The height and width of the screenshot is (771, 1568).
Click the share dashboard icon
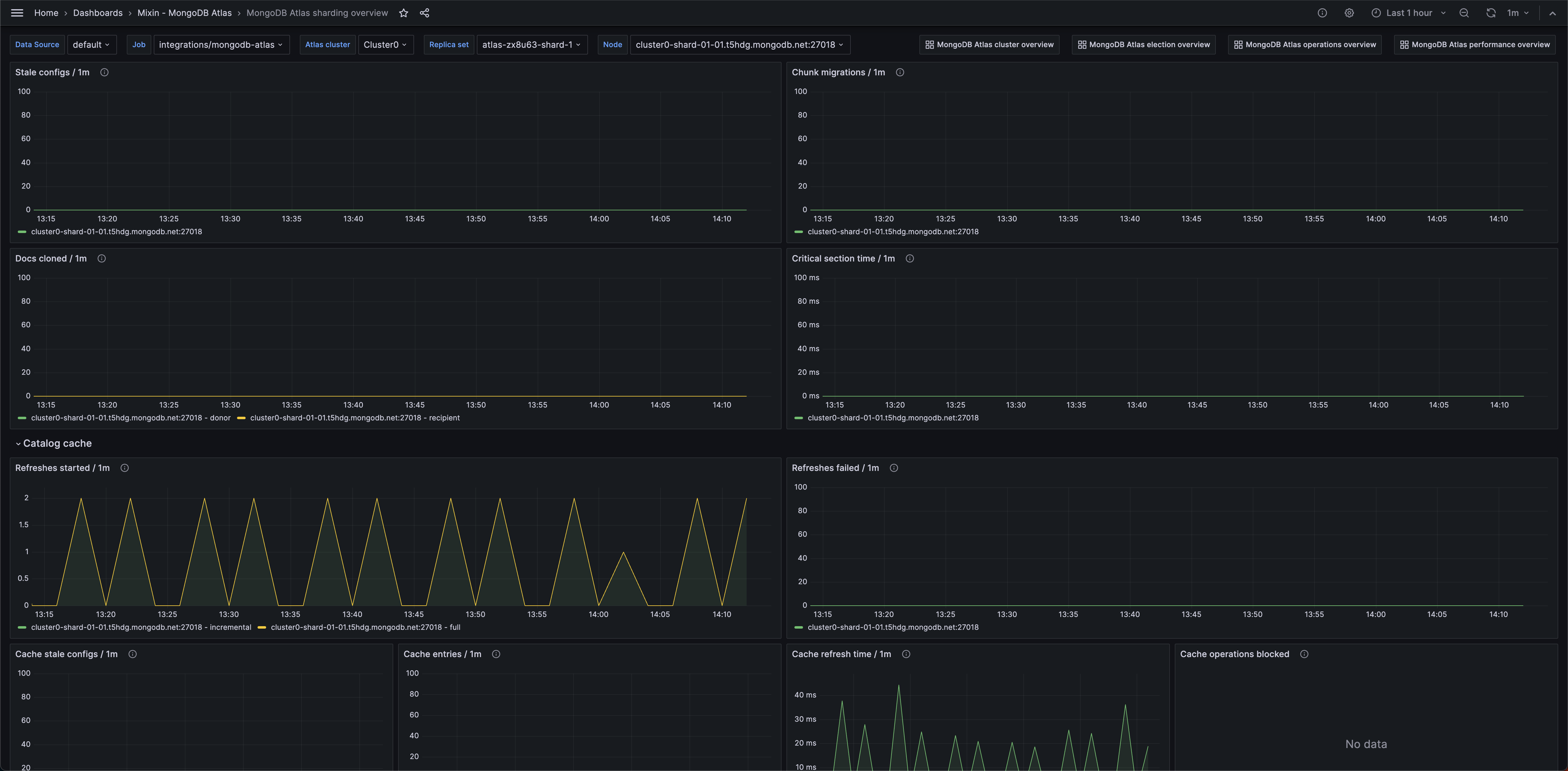(425, 13)
